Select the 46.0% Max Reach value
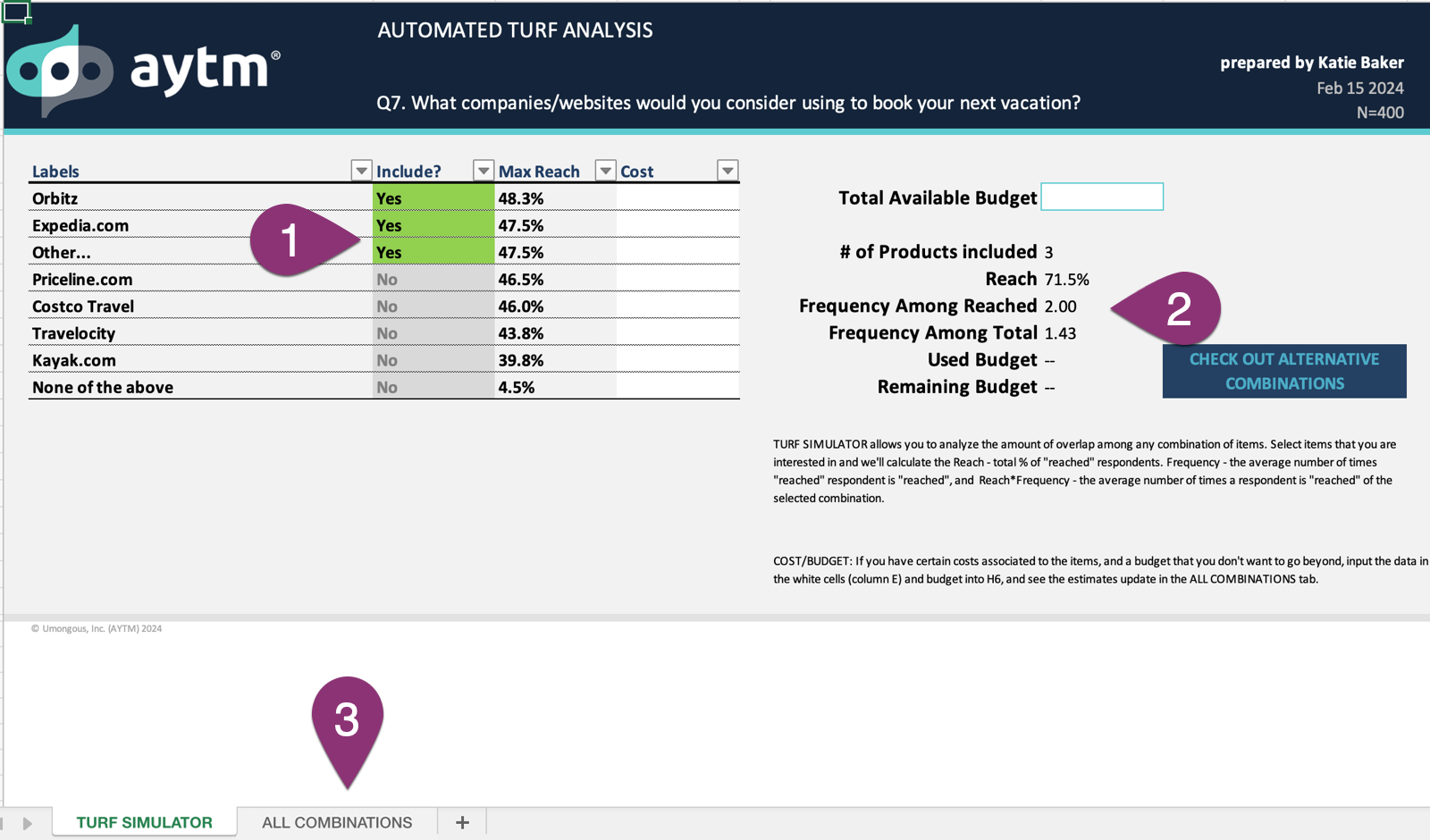 click(x=521, y=306)
